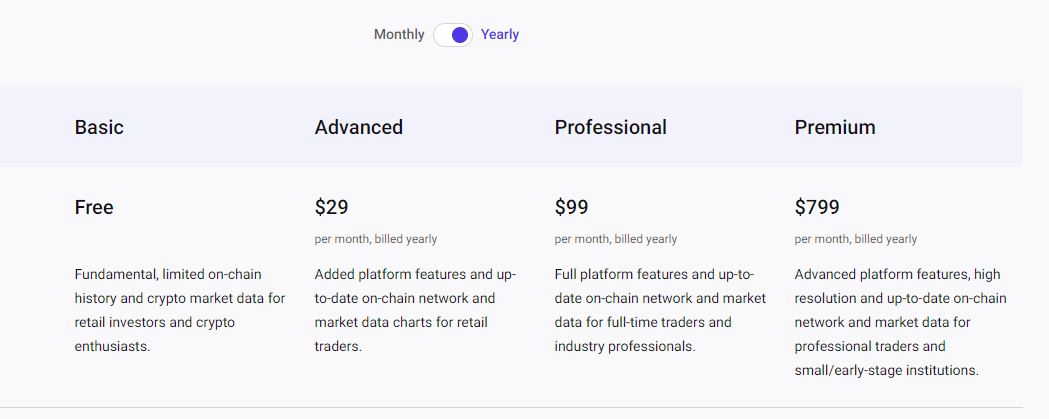Toggle the Monthly/Yearly billing switch
This screenshot has width=1049, height=419.
pos(453,35)
